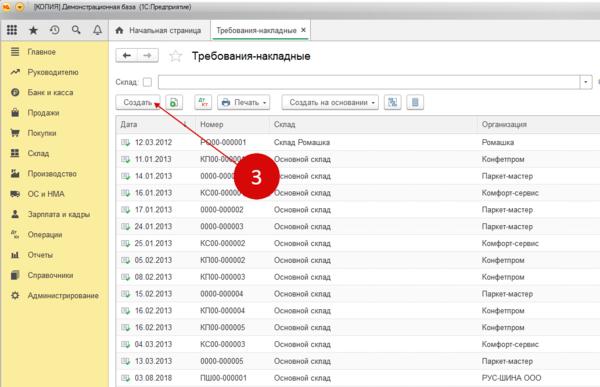The image size is (600, 387).
Task: Click the 1C application logo icon
Action: (x=6, y=7)
